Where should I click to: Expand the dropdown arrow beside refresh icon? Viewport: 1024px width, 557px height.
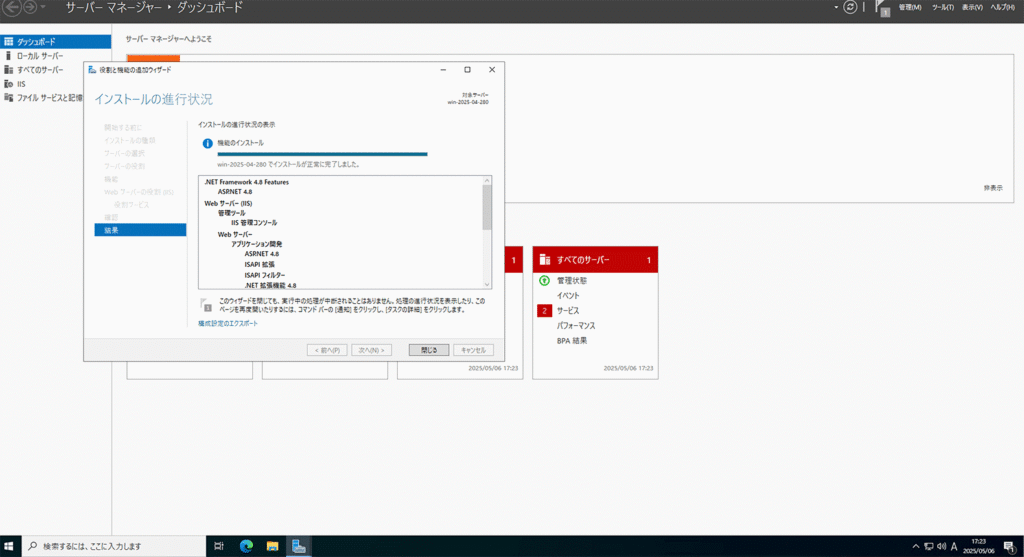coord(836,7)
